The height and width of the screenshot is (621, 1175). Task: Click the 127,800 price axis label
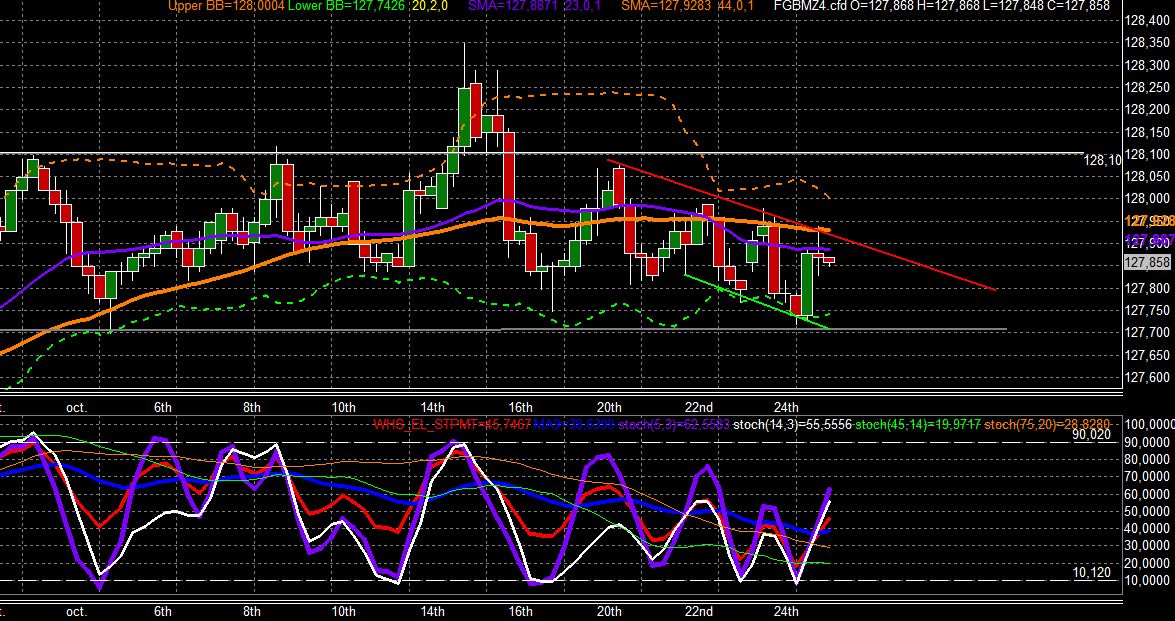(1147, 288)
